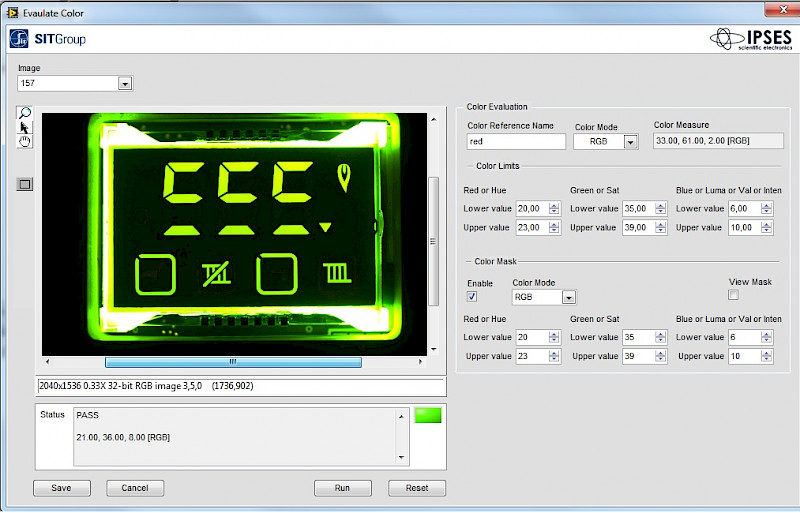This screenshot has height=513, width=800.
Task: Click image scroll right arrow
Action: [420, 362]
